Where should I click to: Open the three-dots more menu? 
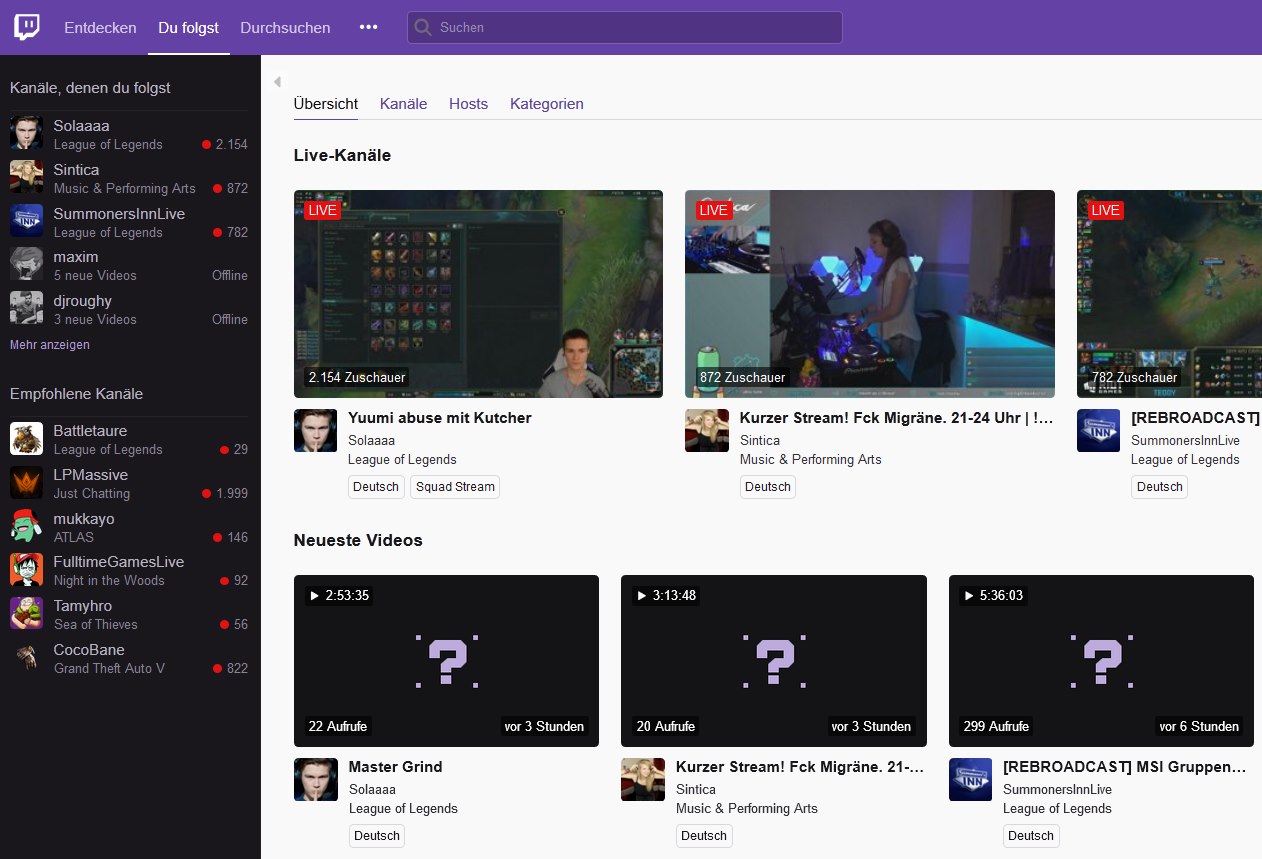point(368,27)
